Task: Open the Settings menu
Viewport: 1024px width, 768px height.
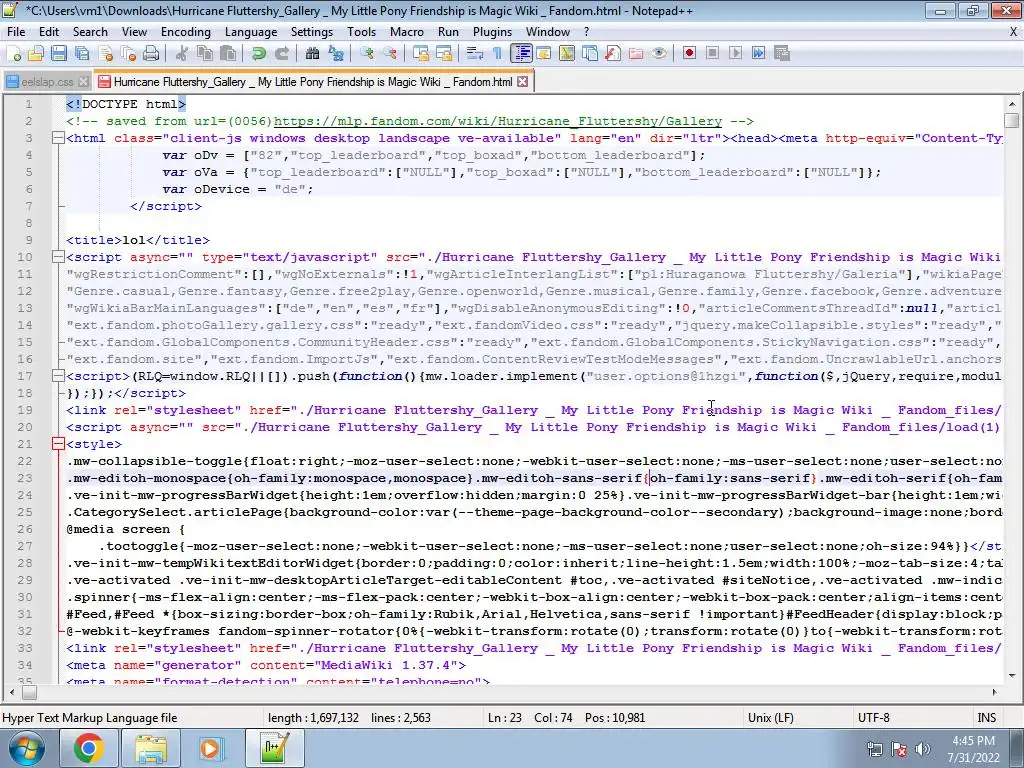Action: click(312, 32)
